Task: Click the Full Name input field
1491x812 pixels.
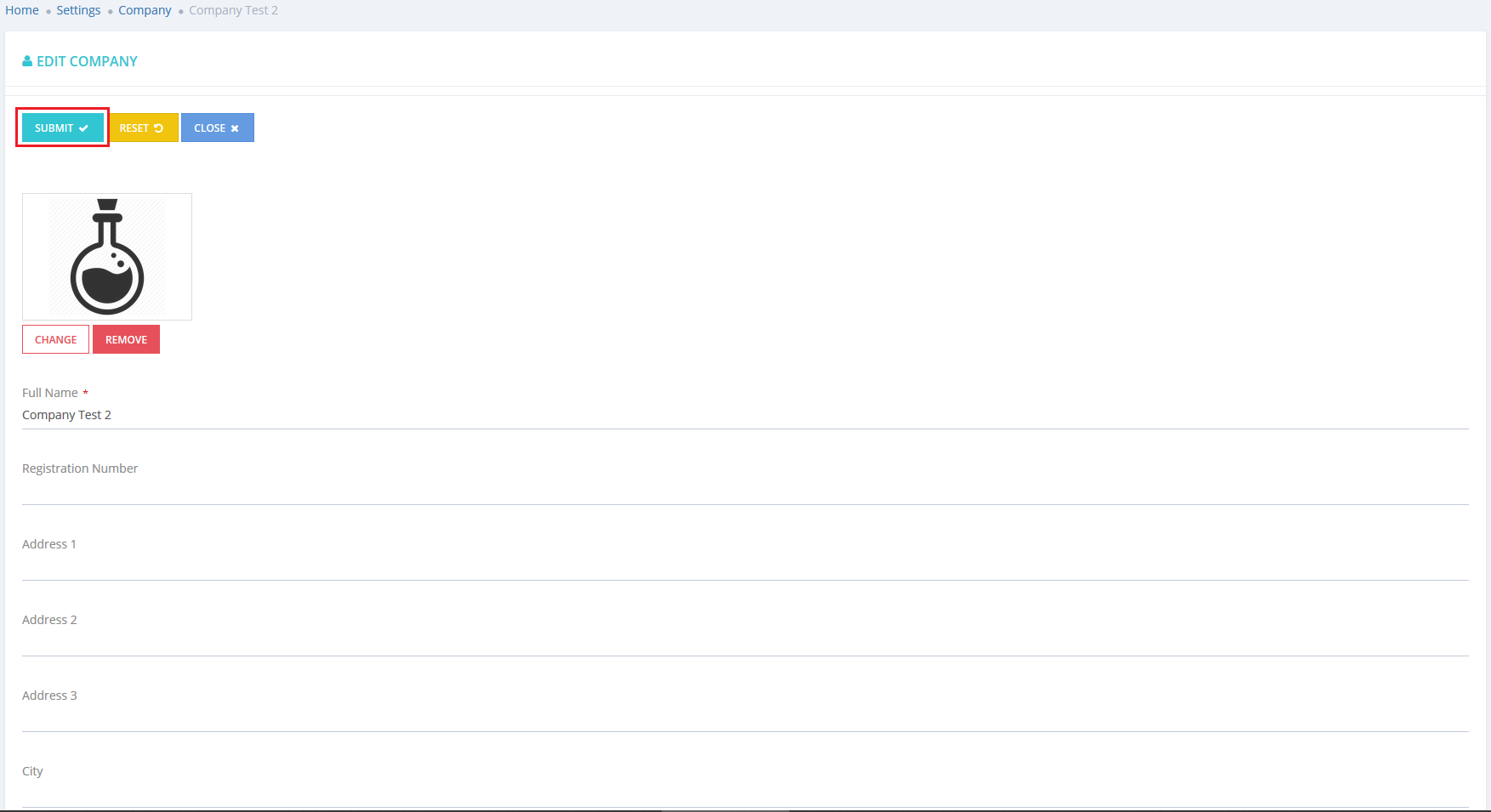Action: 745,415
